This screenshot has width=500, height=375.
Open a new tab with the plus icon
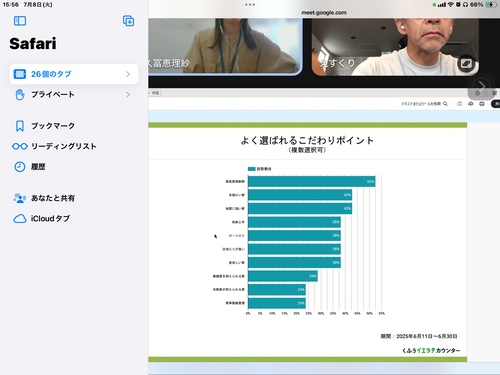[128, 21]
